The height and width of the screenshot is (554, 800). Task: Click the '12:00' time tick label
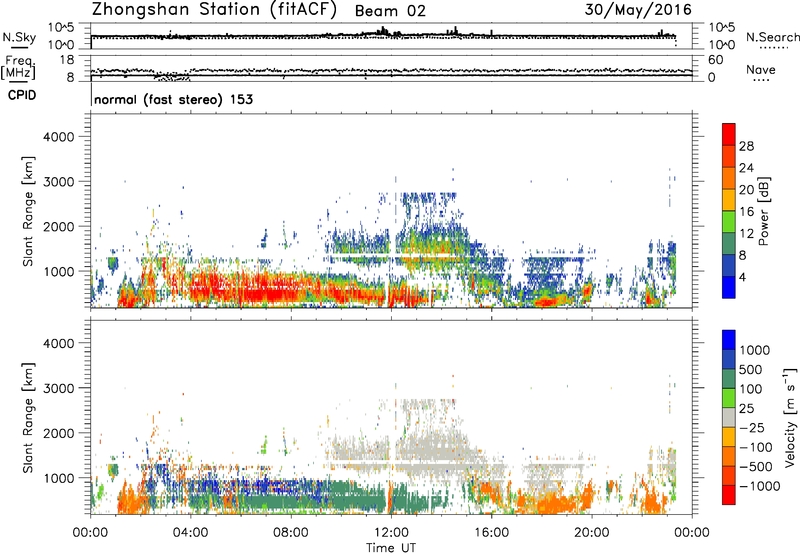click(391, 533)
